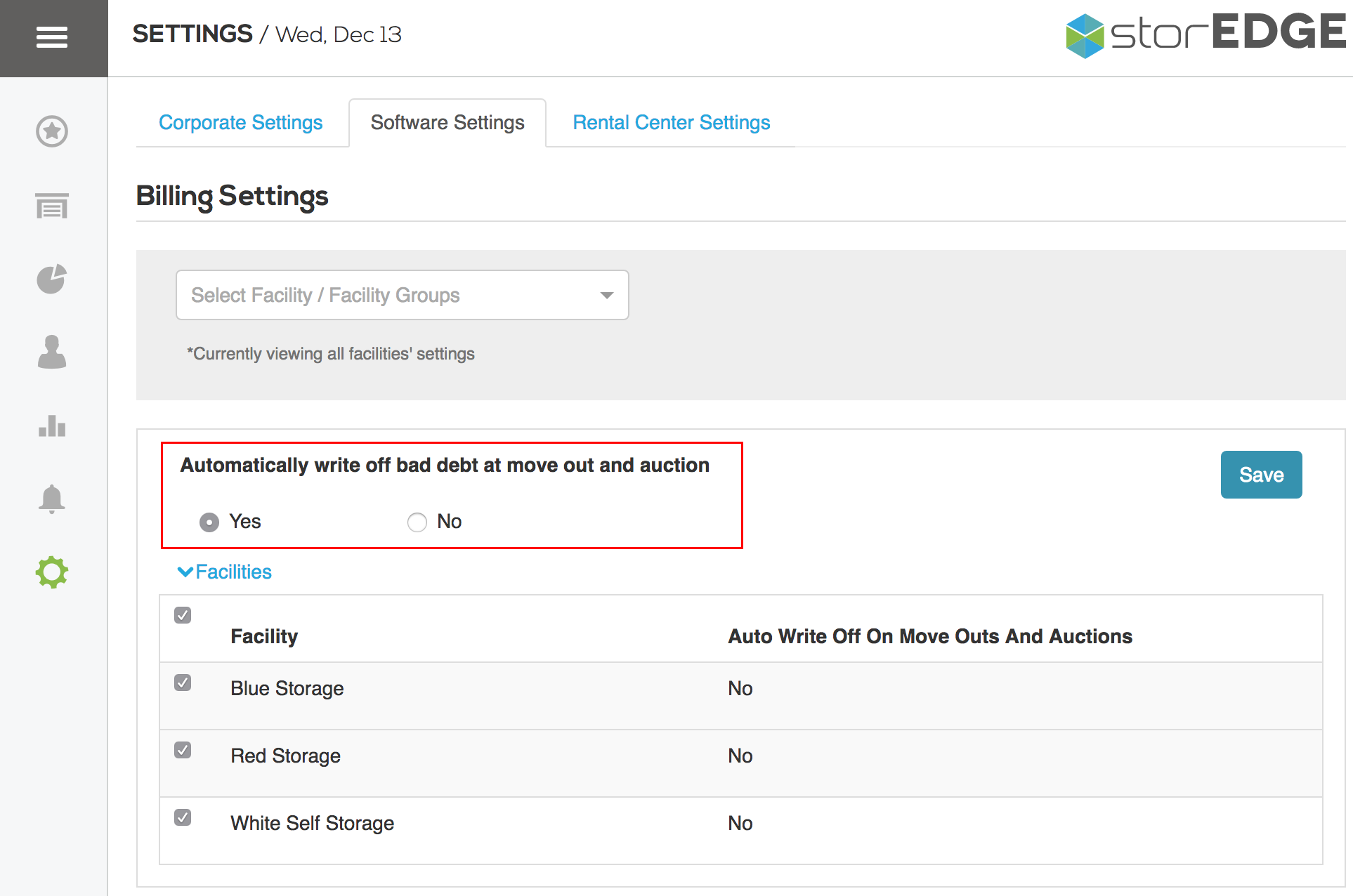Click the pie chart sidebar icon
The width and height of the screenshot is (1353, 896).
coord(52,279)
